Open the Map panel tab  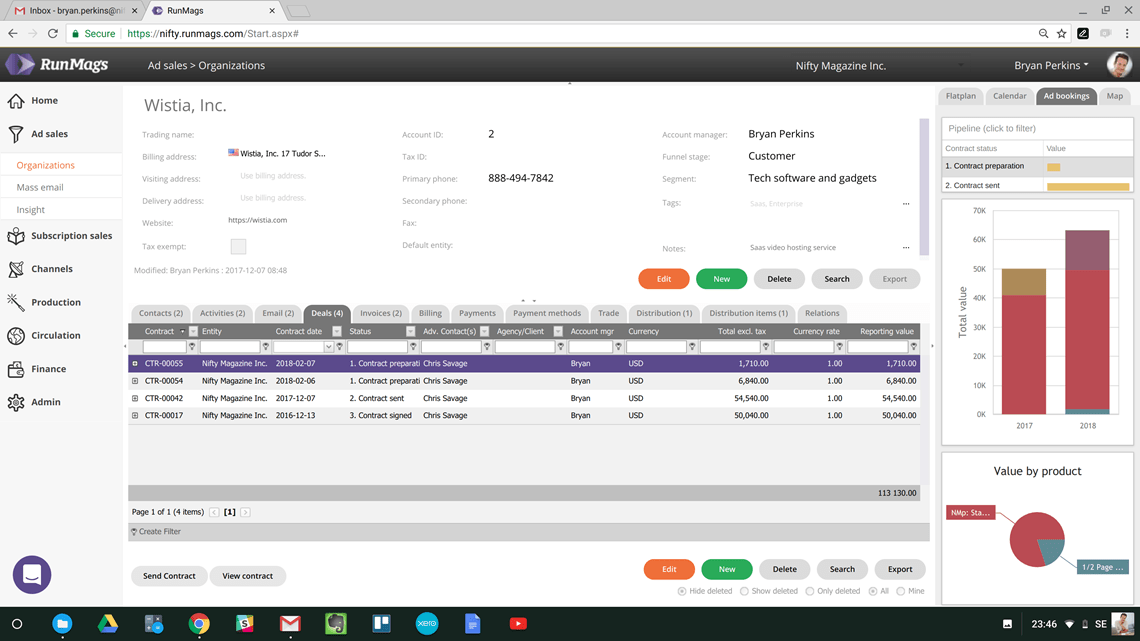click(x=1115, y=96)
